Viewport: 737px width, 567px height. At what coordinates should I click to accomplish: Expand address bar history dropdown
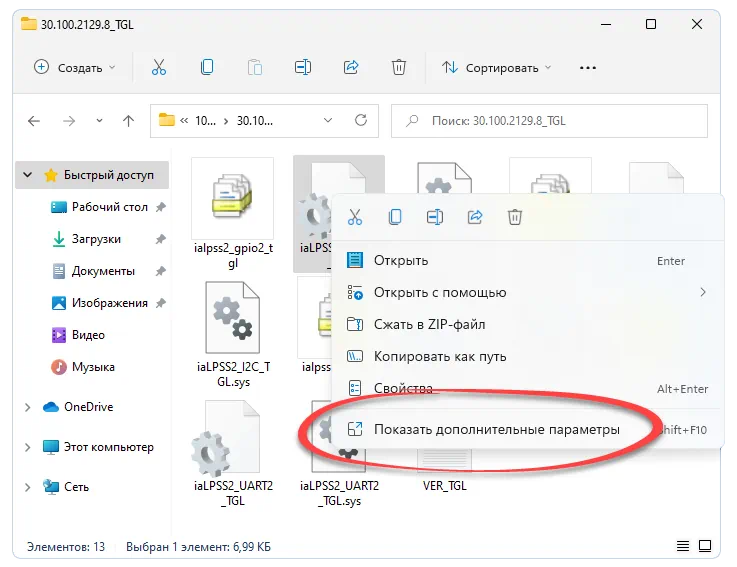coord(328,120)
